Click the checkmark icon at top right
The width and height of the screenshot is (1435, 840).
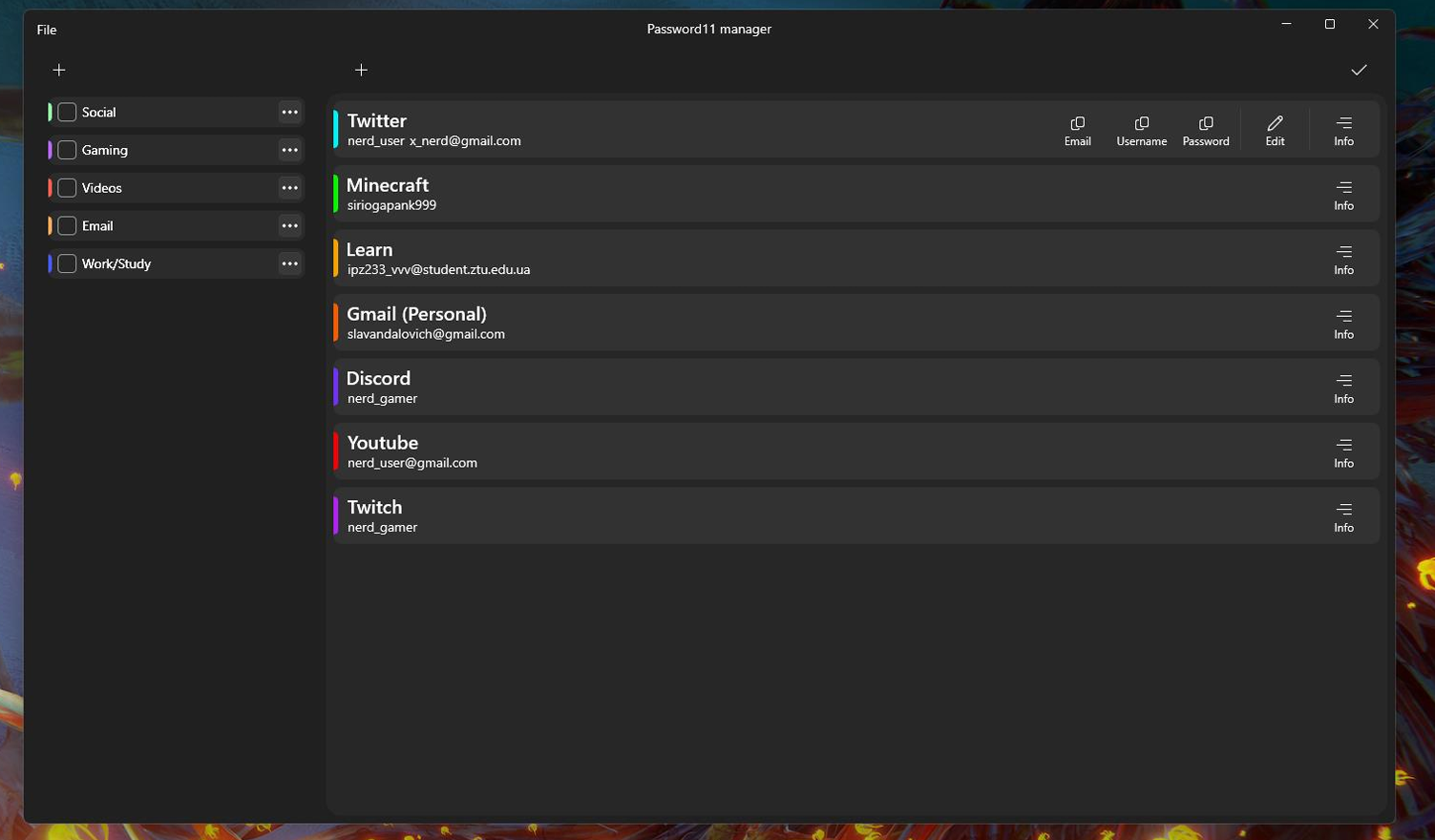pyautogui.click(x=1359, y=70)
